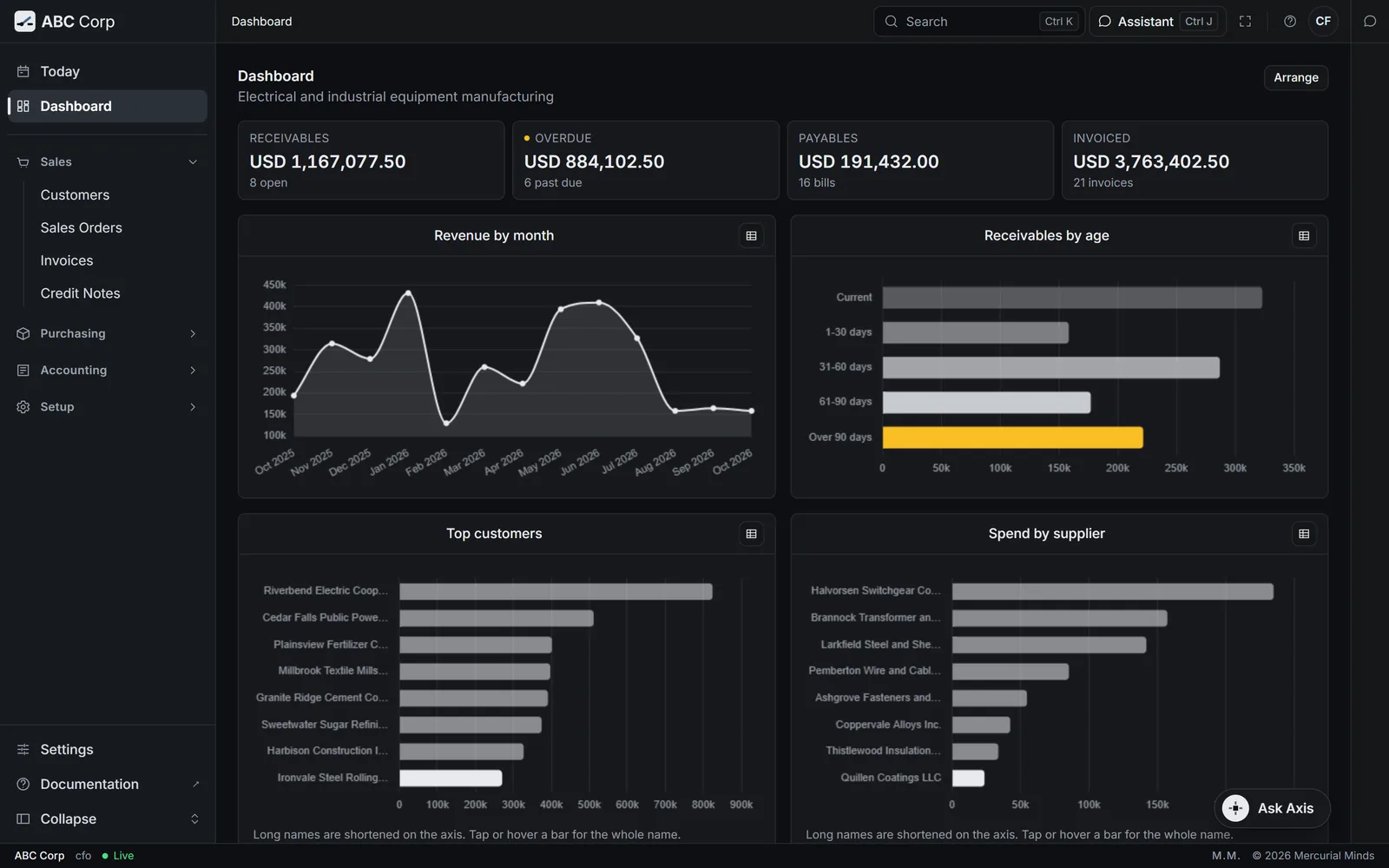Open the CF user avatar menu

tap(1323, 22)
